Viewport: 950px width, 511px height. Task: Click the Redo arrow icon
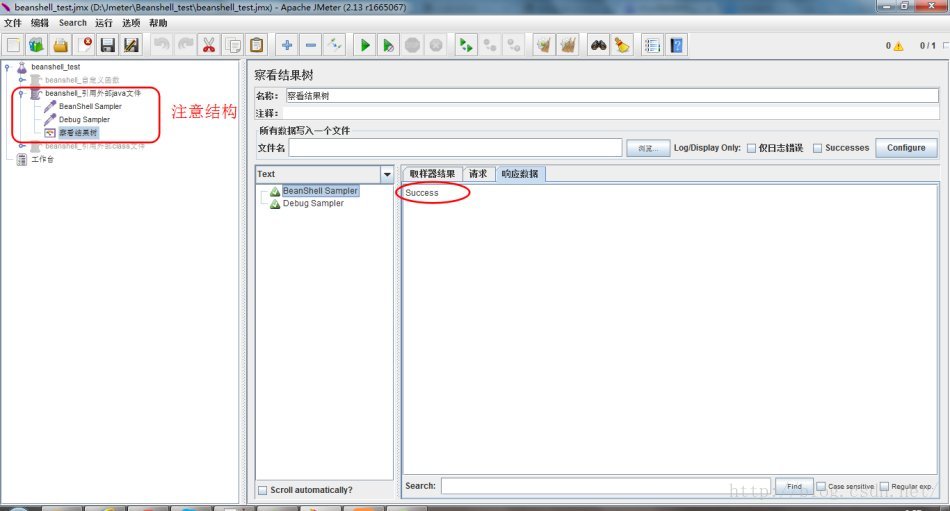[185, 45]
